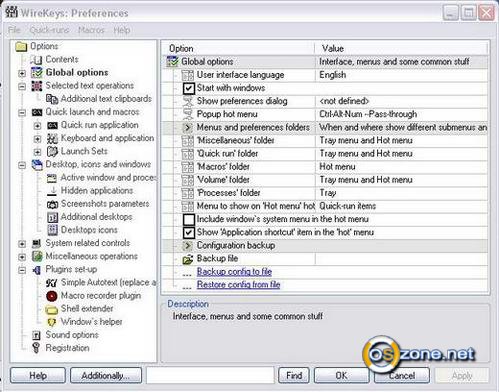Click the Screenshots parameters camera icon

coord(52,204)
